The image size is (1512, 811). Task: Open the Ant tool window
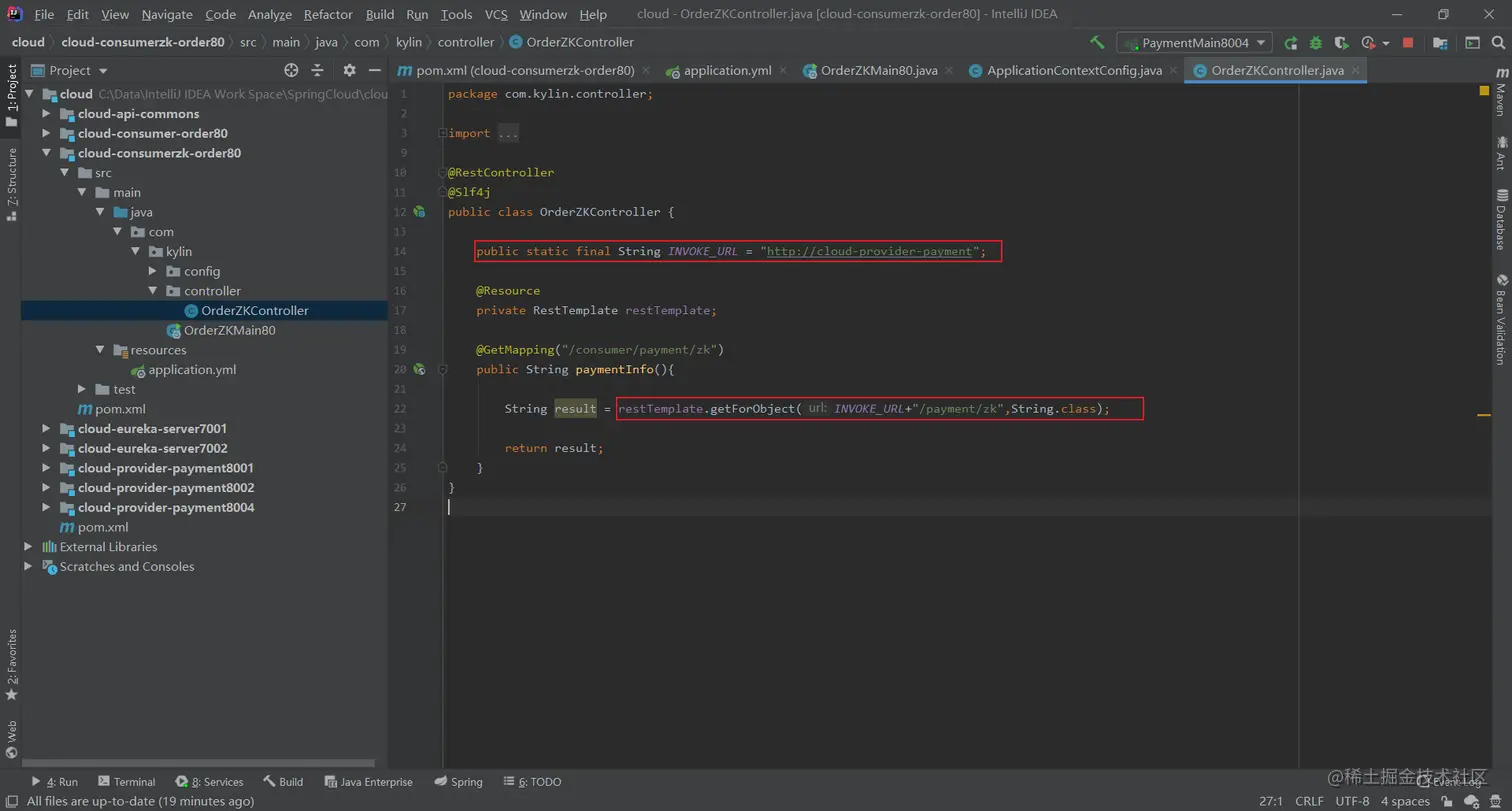tap(1500, 153)
